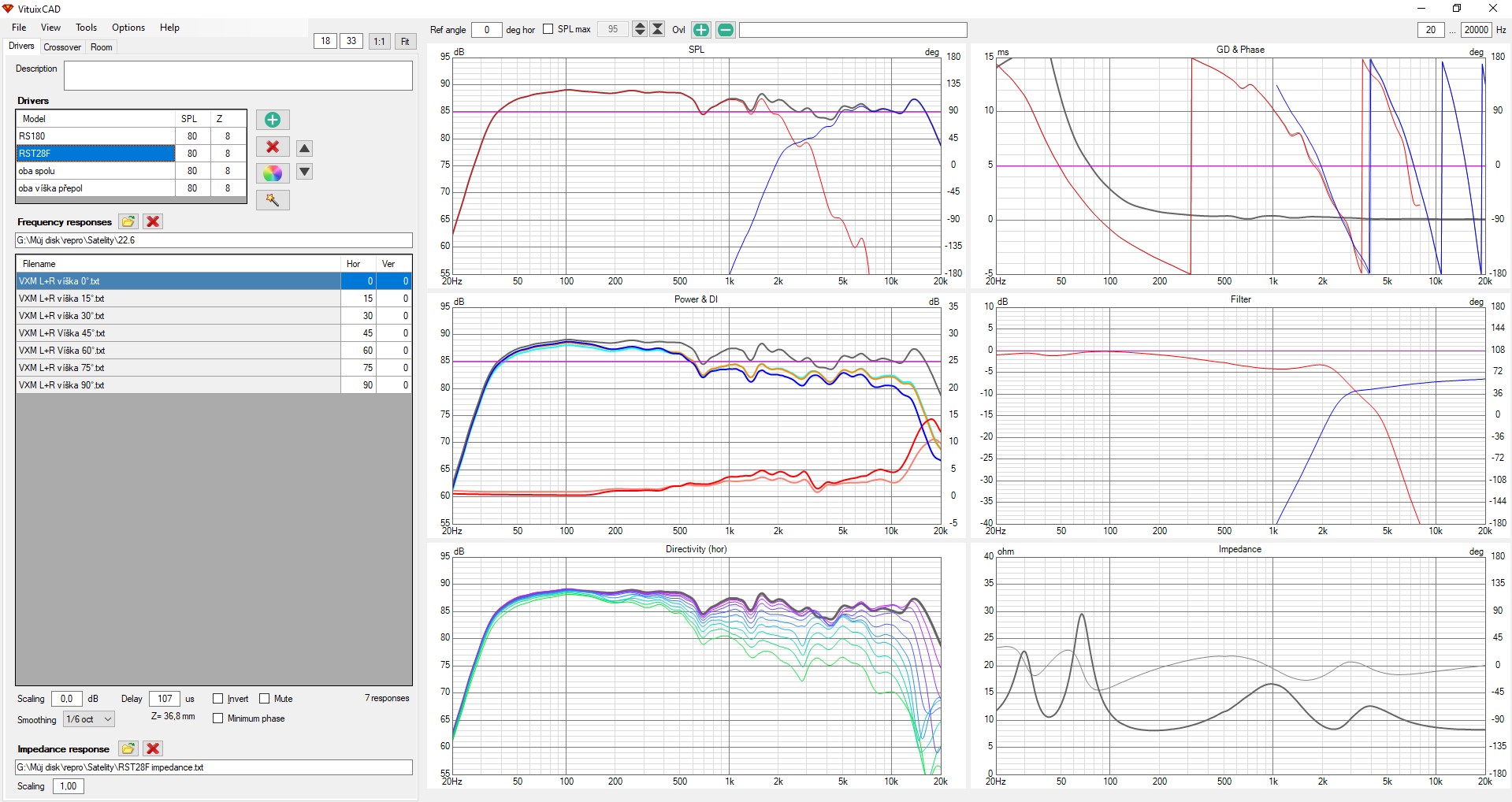Click the Hor column header in responses table
This screenshot has width=1512, height=802.
(x=358, y=264)
